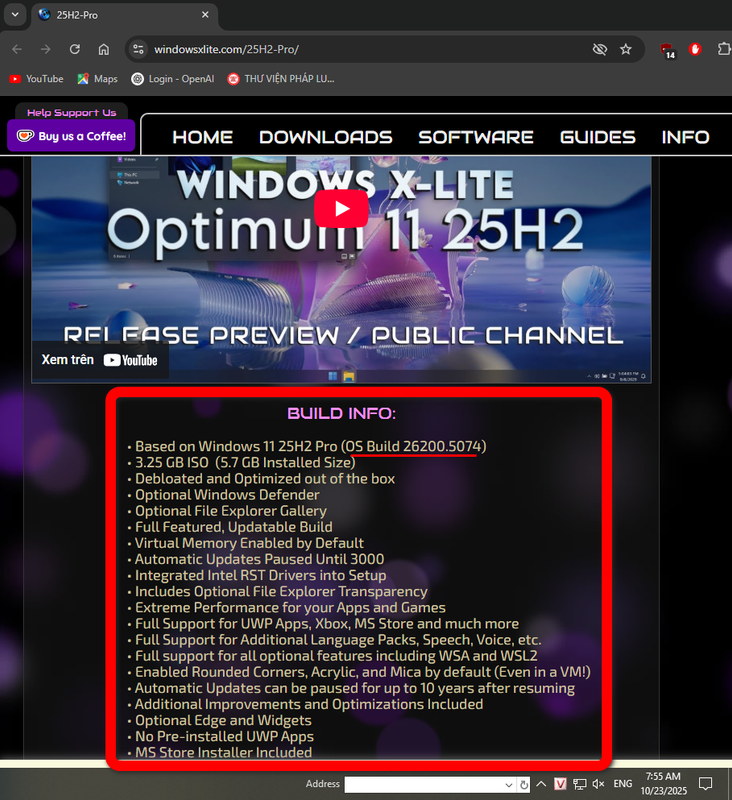This screenshot has width=732, height=800.
Task: Click 'Integrated Intel RST Drivers into Setup'
Action: (x=261, y=575)
